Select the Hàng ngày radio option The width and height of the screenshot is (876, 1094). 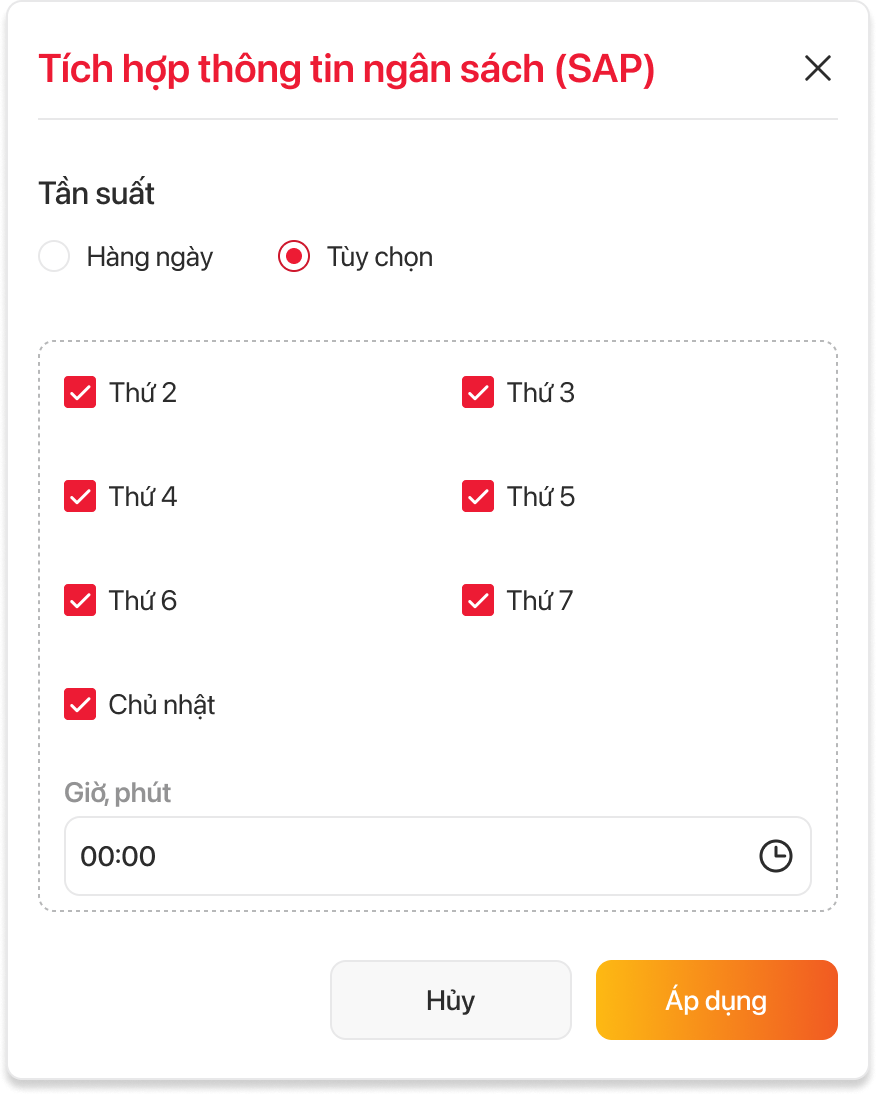54,257
